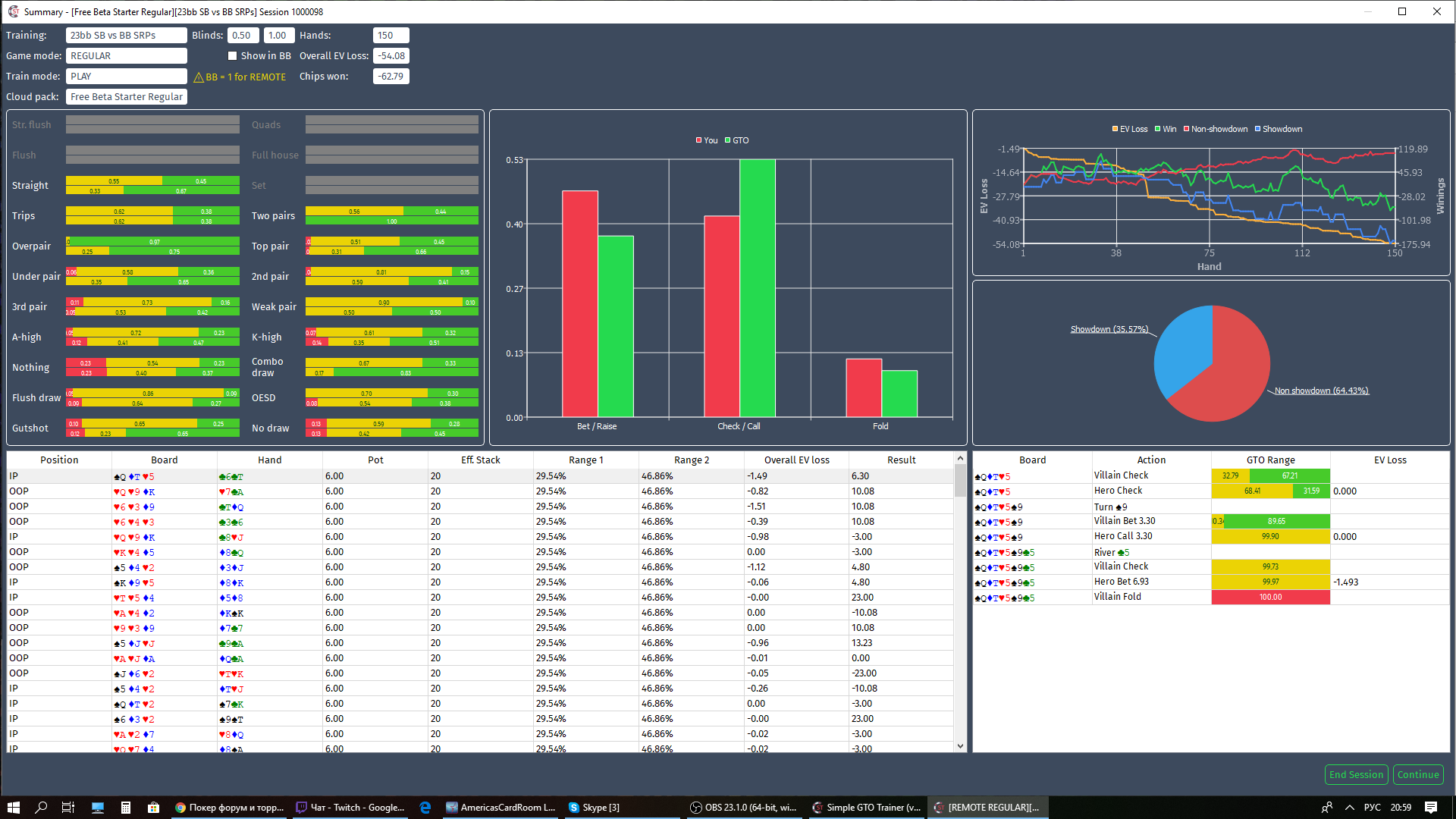Open Windows Start menu
The height and width of the screenshot is (819, 1456).
13,808
